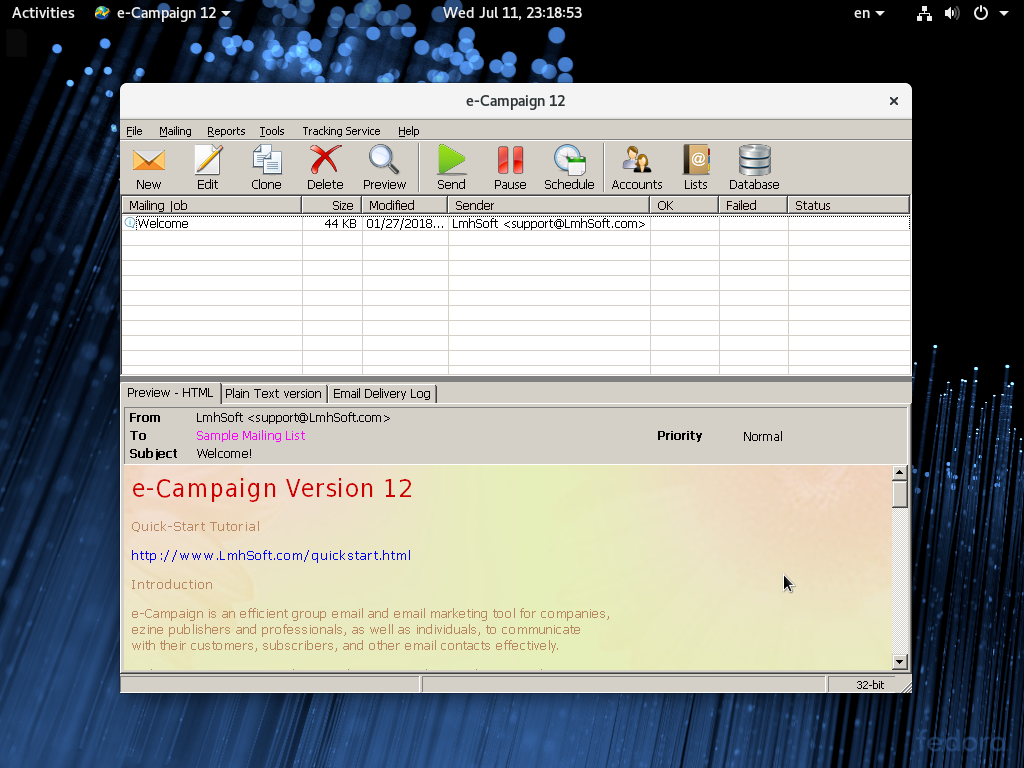The height and width of the screenshot is (768, 1024).
Task: Open the Mailing menu
Action: pyautogui.click(x=175, y=131)
